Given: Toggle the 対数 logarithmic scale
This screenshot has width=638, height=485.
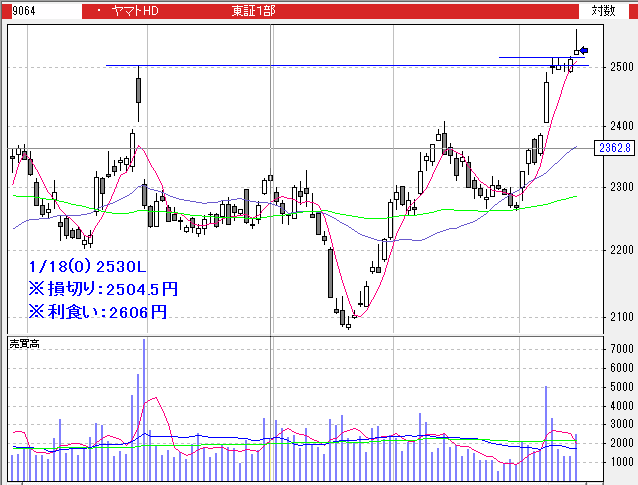Looking at the screenshot, I should pyautogui.click(x=602, y=10).
